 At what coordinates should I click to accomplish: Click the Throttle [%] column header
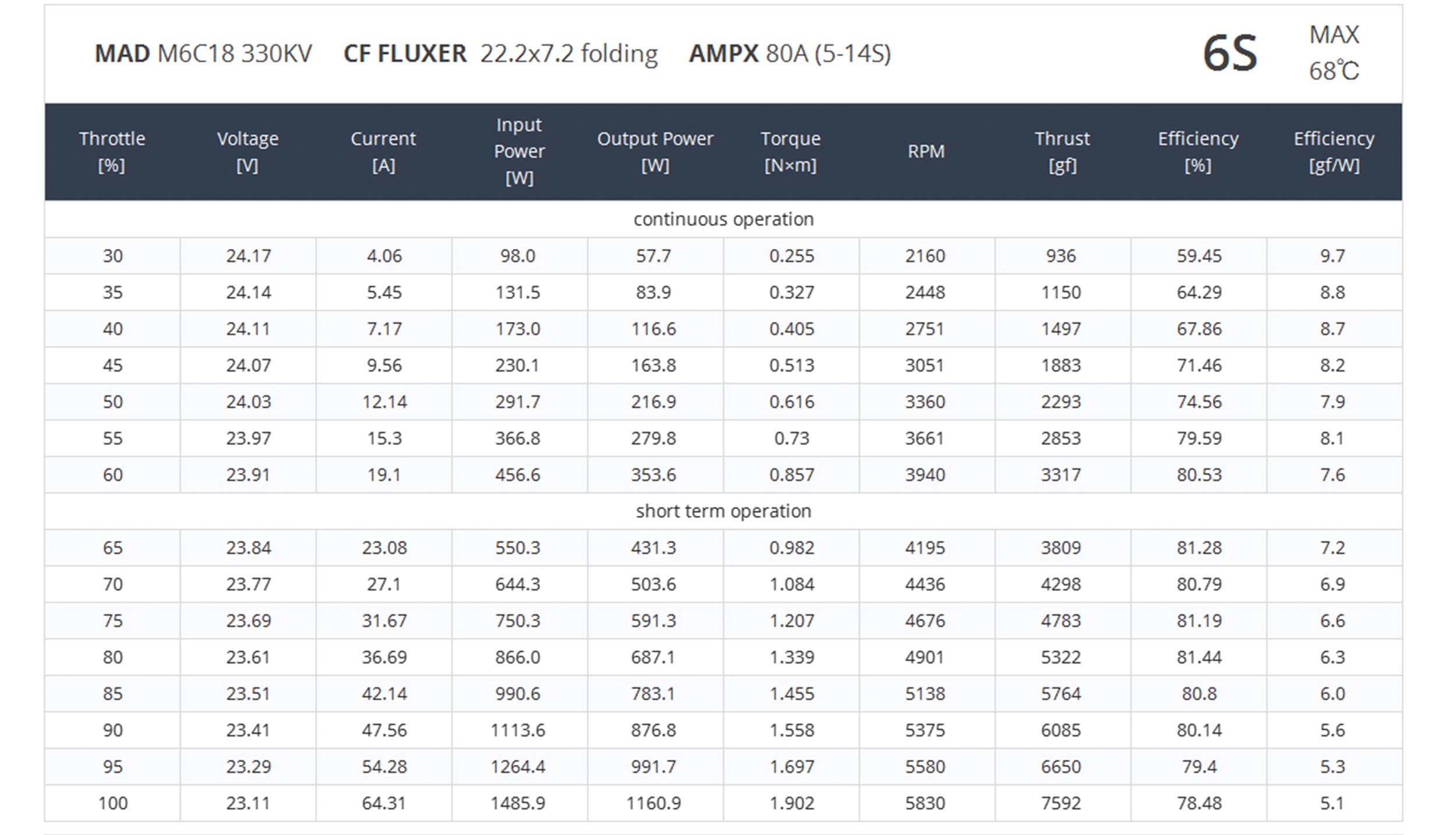coord(112,152)
